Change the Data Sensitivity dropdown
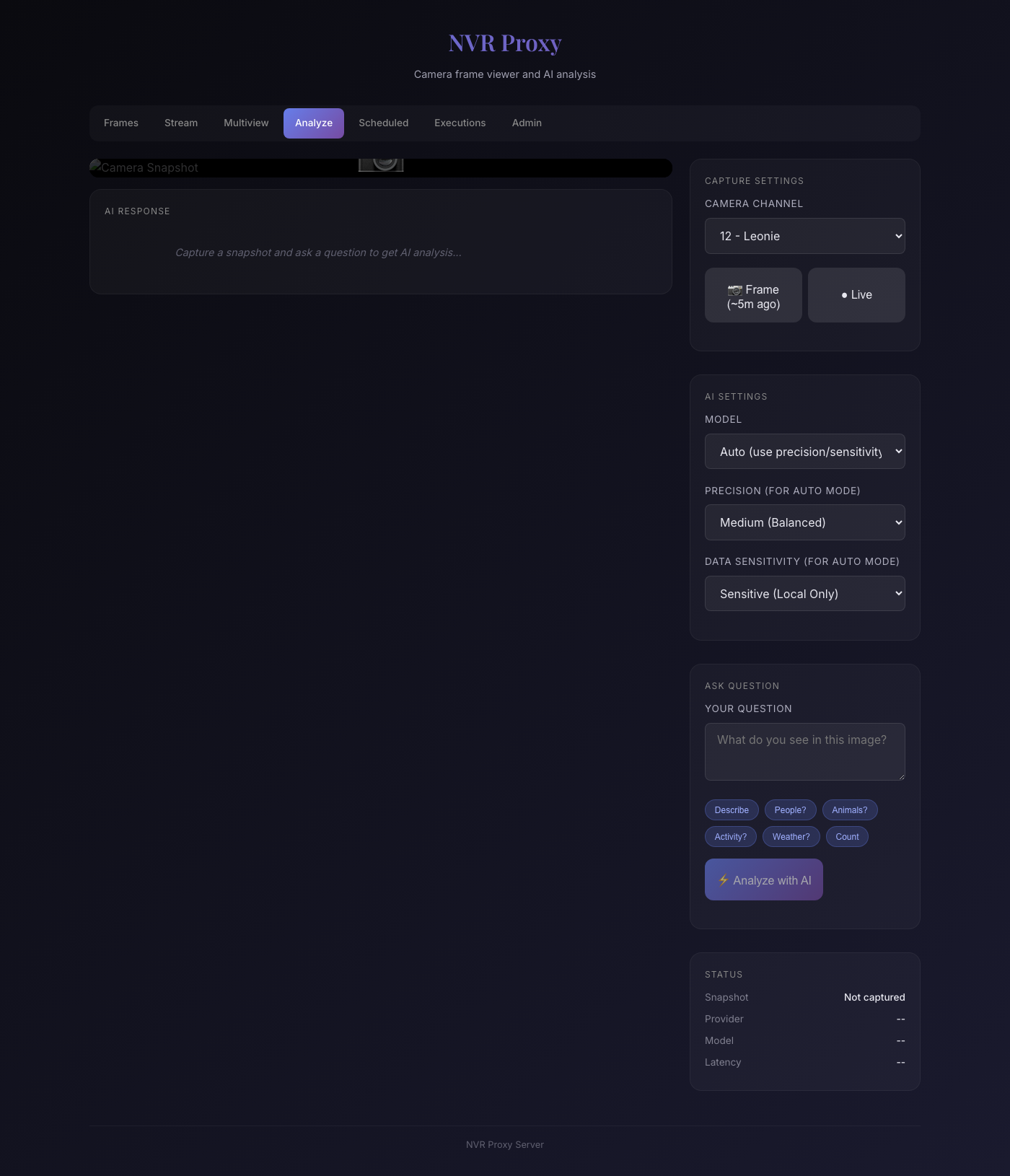This screenshot has height=1176, width=1010. click(804, 594)
